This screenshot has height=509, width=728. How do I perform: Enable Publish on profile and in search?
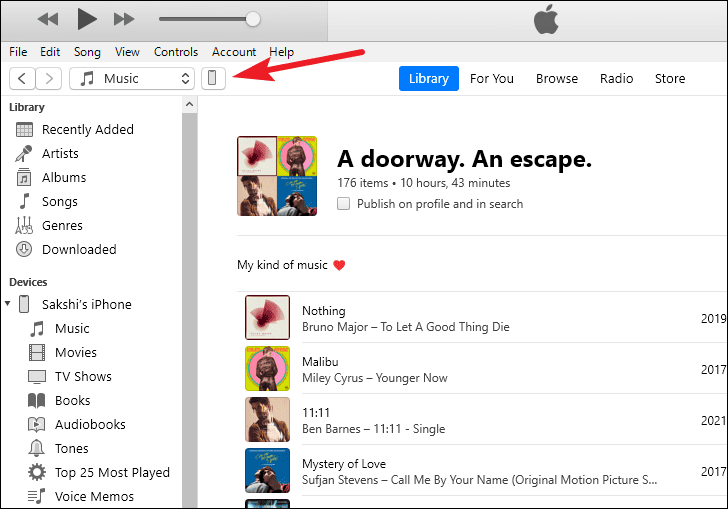[344, 204]
